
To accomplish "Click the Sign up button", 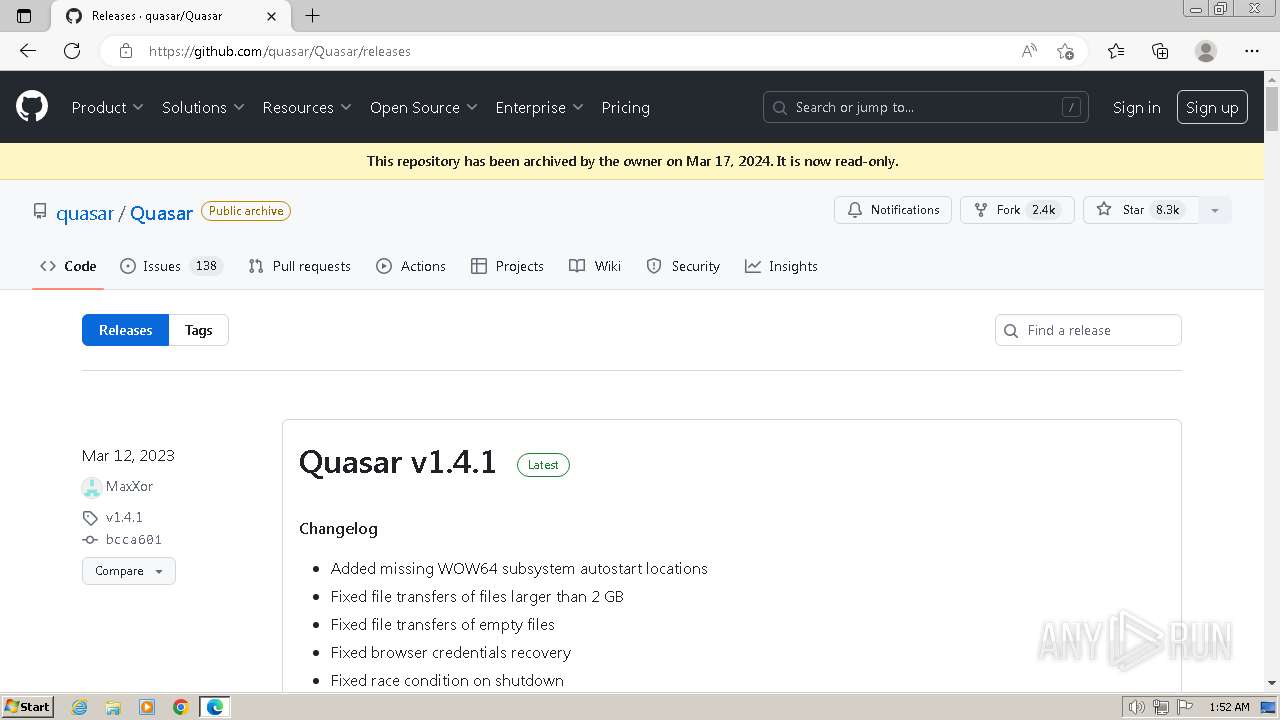I will pos(1212,107).
